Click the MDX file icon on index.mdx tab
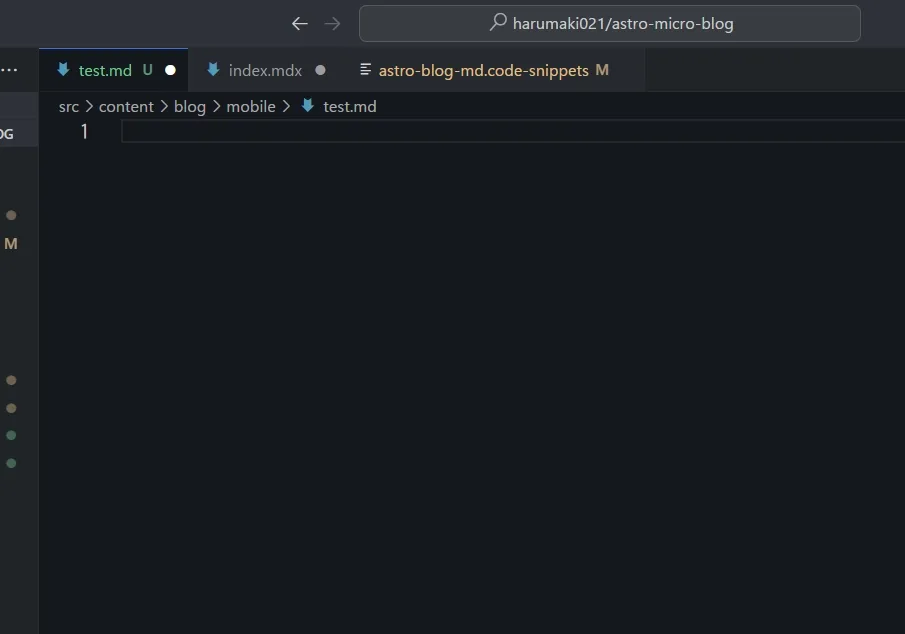This screenshot has height=634, width=905. [x=212, y=70]
